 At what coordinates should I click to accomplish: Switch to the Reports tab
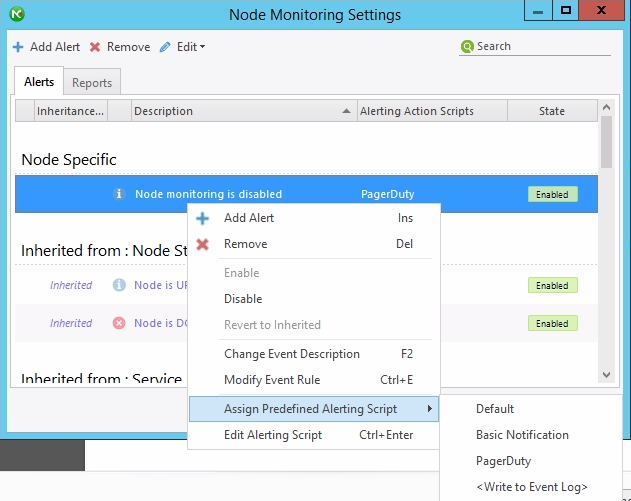(x=92, y=82)
